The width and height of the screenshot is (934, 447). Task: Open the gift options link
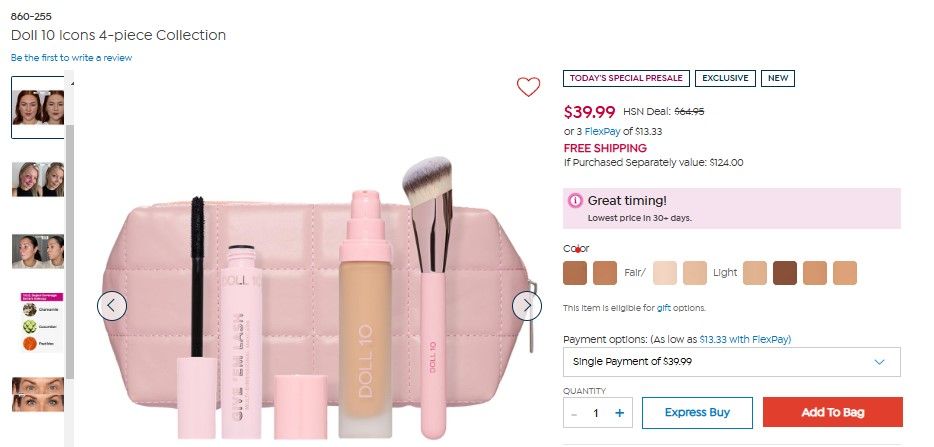pos(664,308)
